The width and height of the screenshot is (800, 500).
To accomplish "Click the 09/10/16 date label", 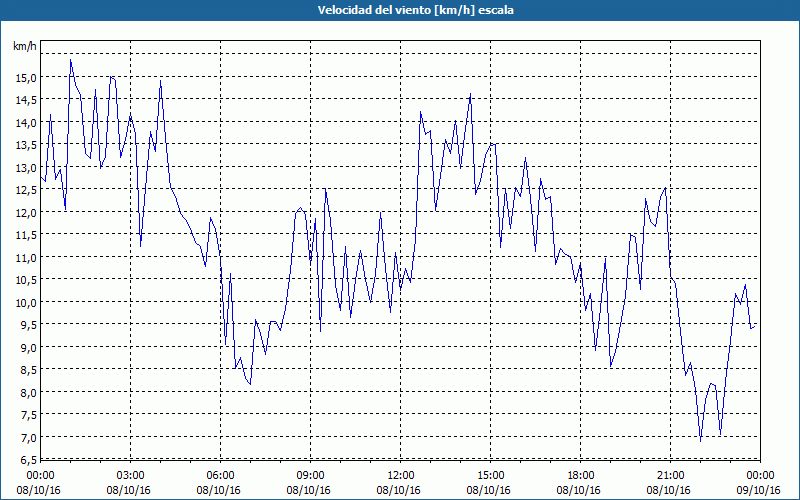I will pos(759,490).
